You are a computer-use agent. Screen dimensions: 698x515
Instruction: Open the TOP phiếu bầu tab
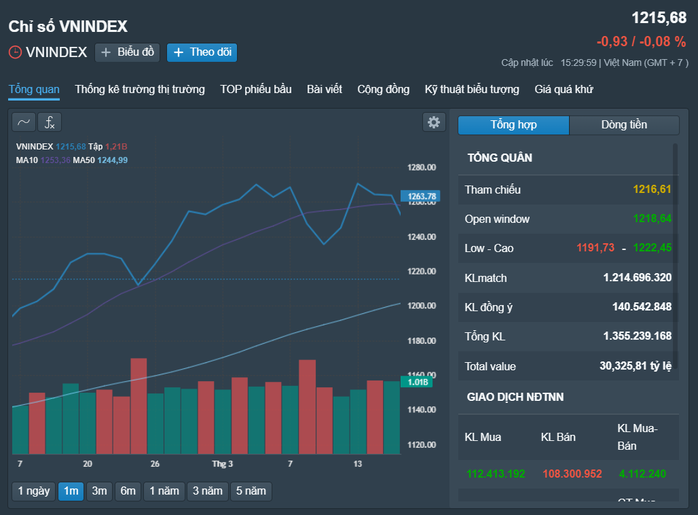tap(256, 89)
